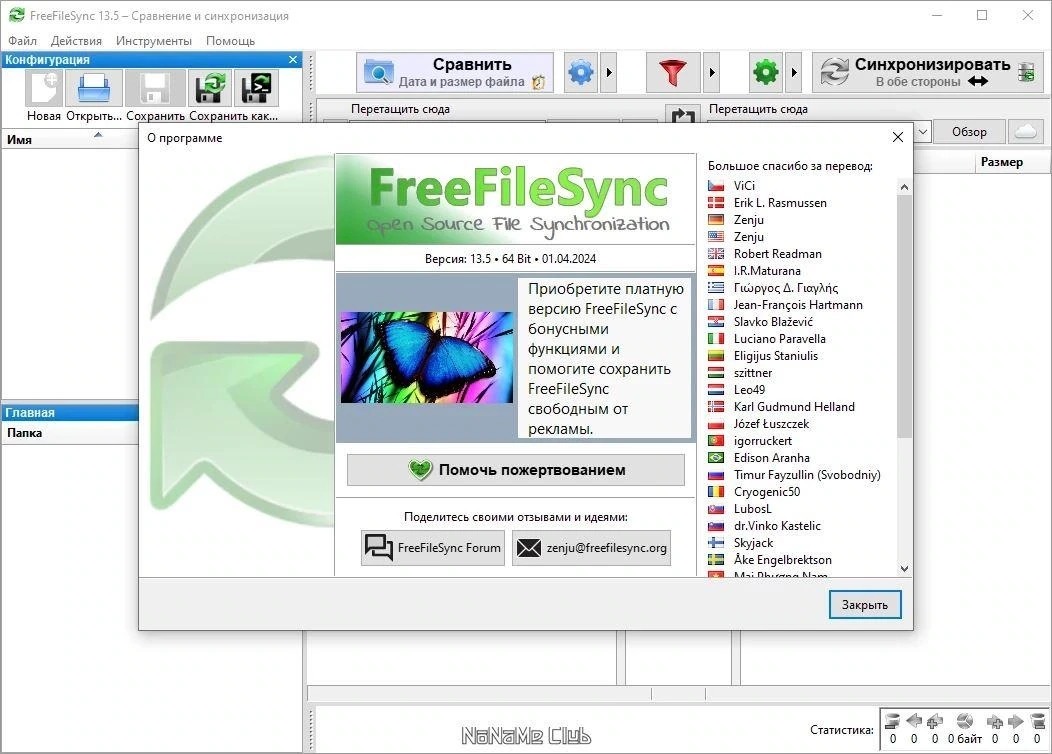
Task: Select Timur Fayzullin (Svobodniy) entry
Action: tap(806, 475)
